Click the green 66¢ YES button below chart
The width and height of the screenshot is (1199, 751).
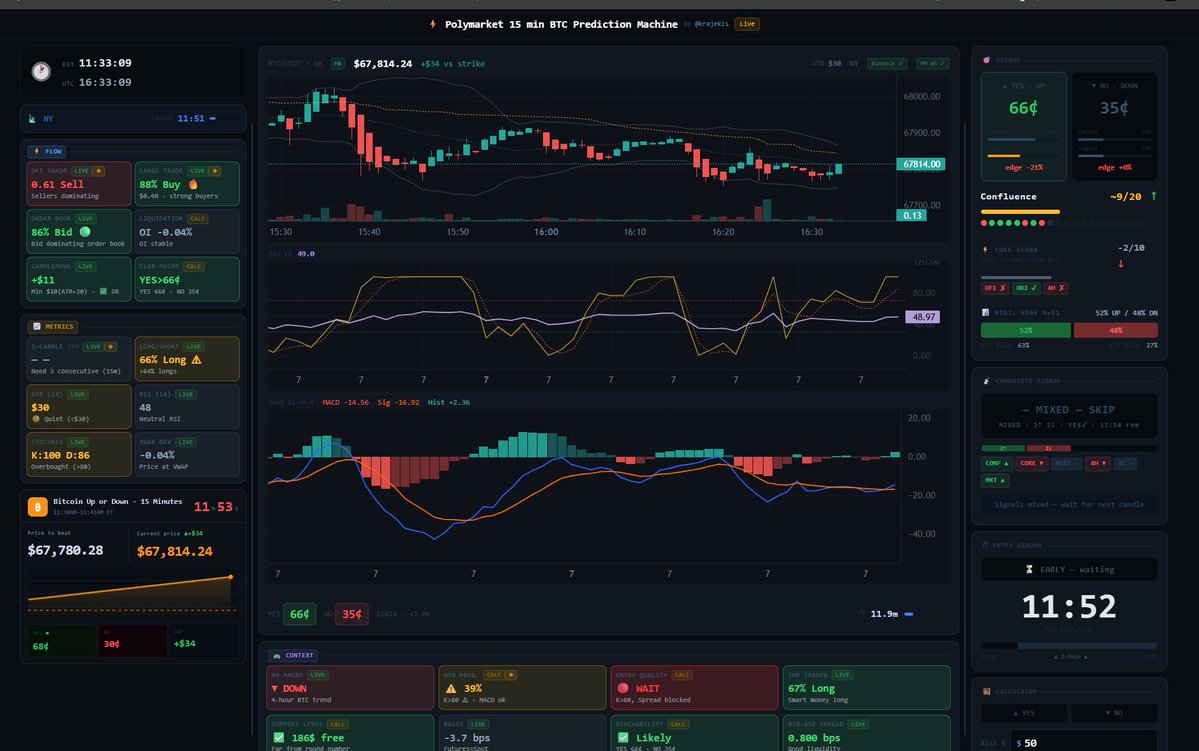[x=300, y=614]
